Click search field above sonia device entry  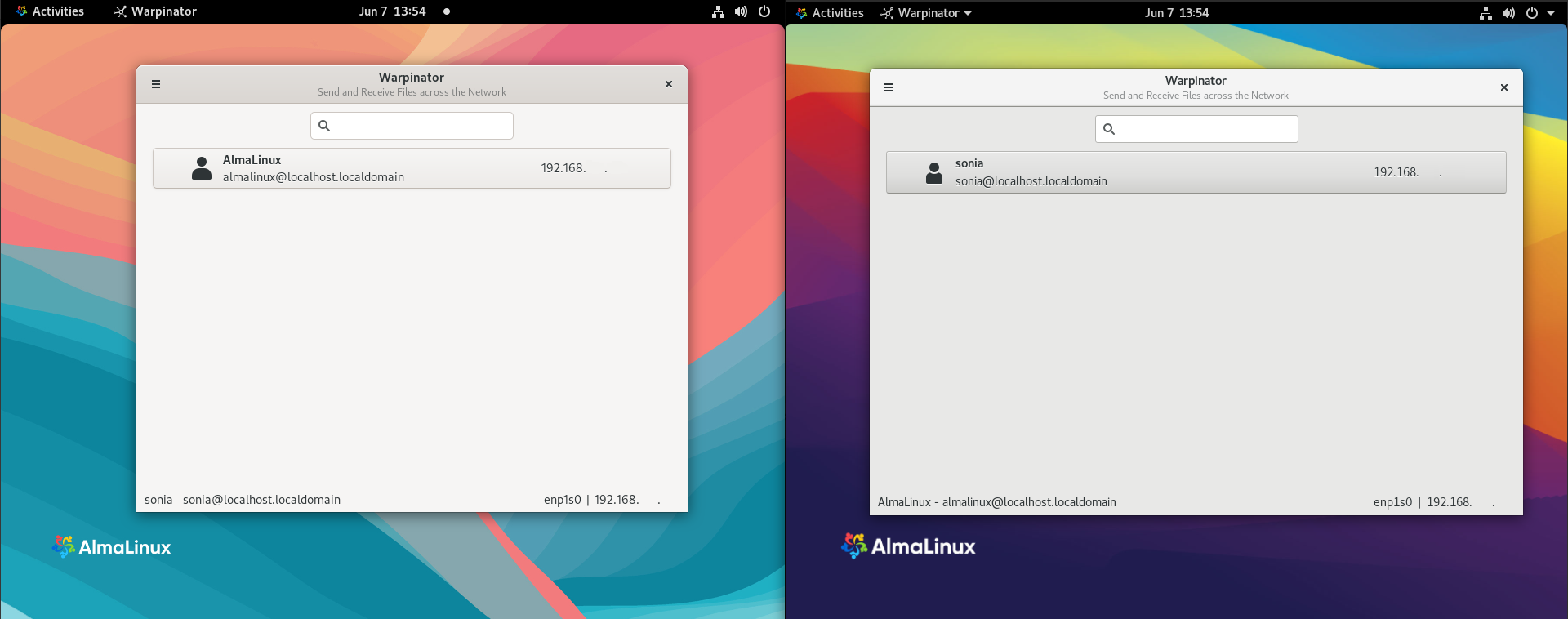(x=1196, y=129)
